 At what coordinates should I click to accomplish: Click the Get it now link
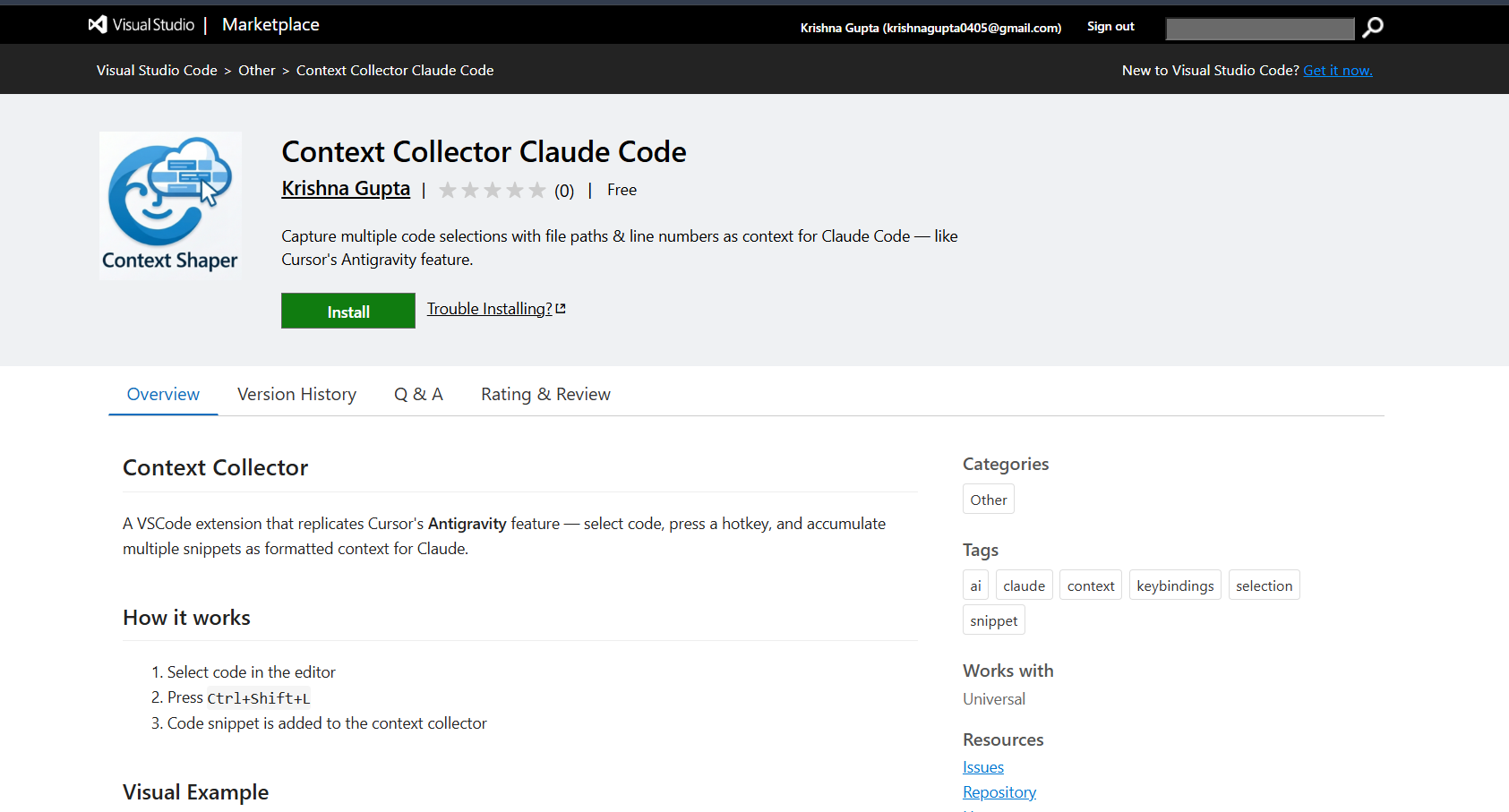1338,70
